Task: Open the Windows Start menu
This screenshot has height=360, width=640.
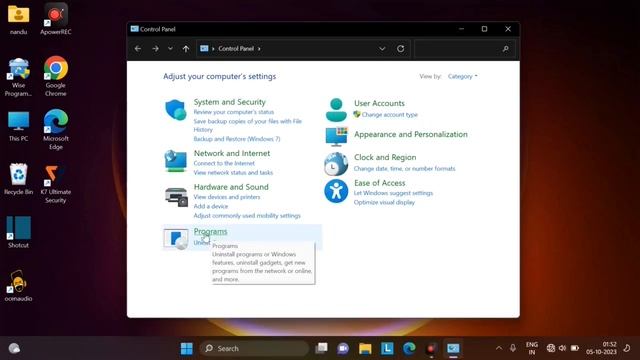Action: point(187,348)
